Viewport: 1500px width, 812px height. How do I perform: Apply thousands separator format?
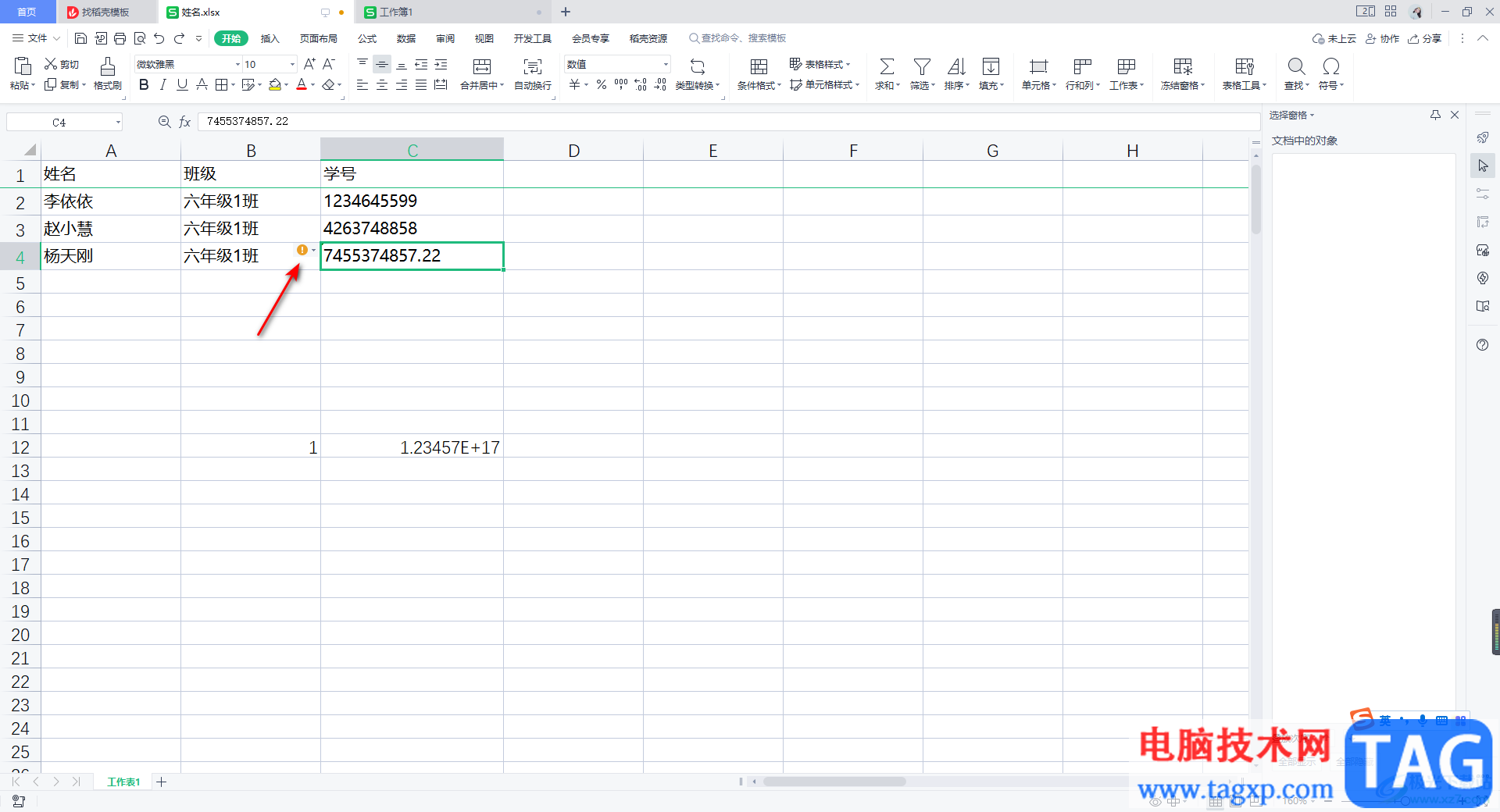(621, 84)
